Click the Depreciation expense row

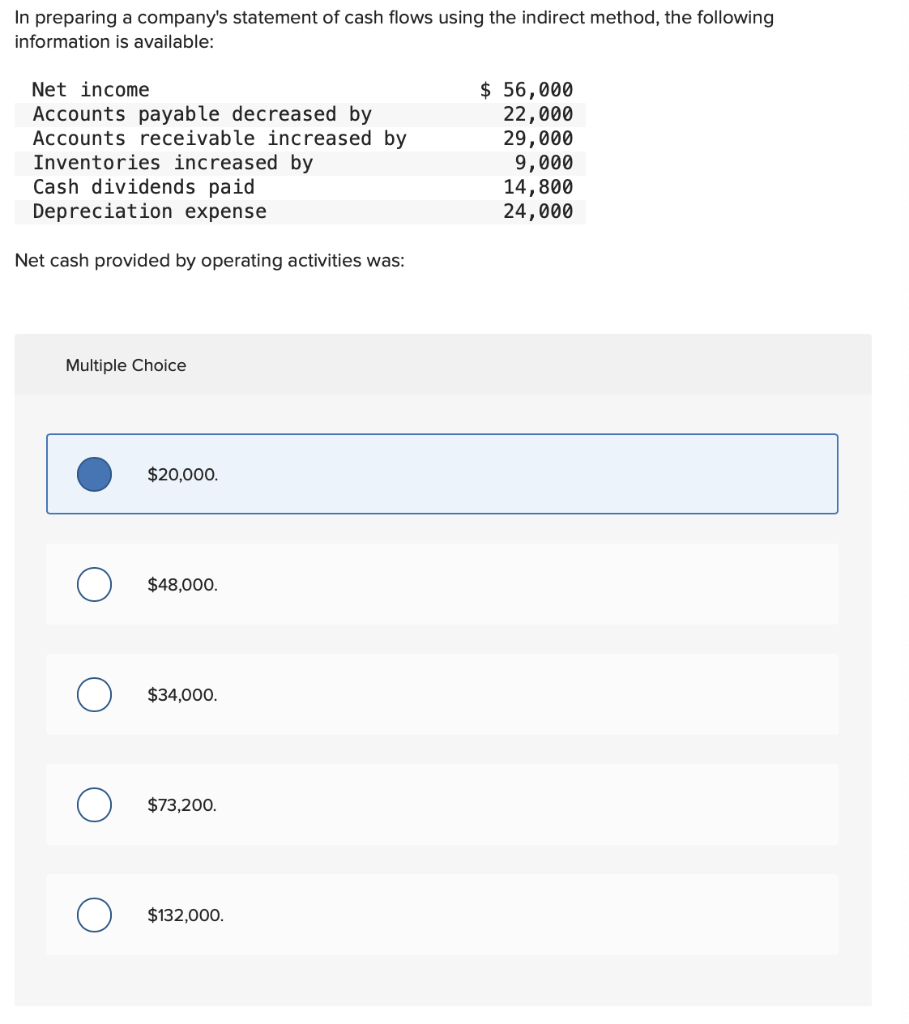[x=300, y=211]
